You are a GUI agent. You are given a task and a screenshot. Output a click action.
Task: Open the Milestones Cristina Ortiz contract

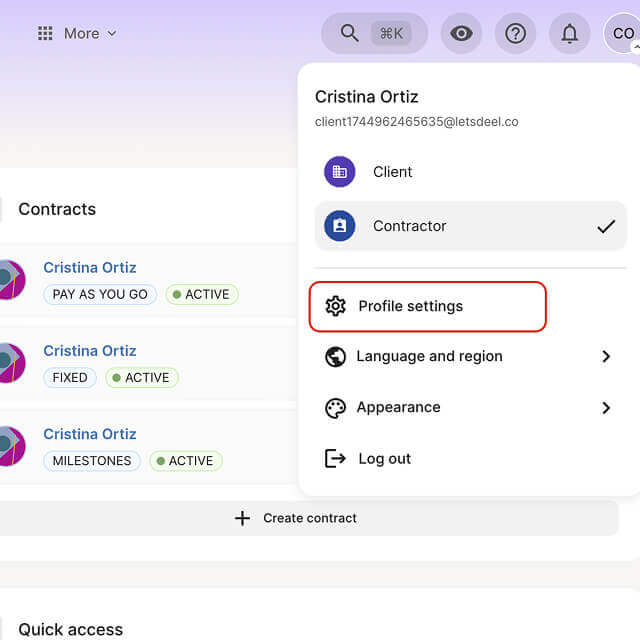point(90,434)
